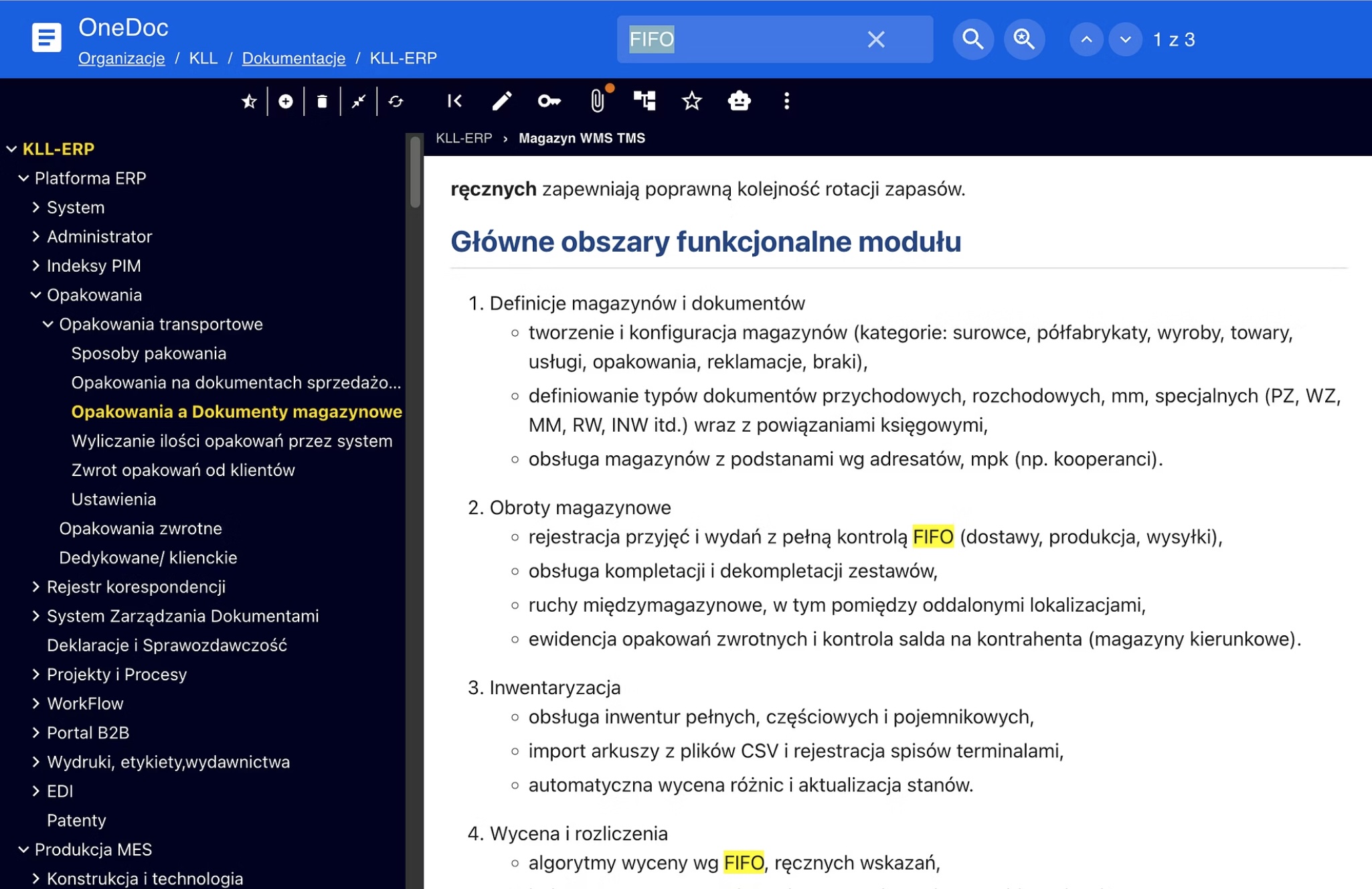Viewport: 1372px width, 889px height.
Task: Open the Dokumentacje breadcrumb link
Action: click(x=293, y=58)
